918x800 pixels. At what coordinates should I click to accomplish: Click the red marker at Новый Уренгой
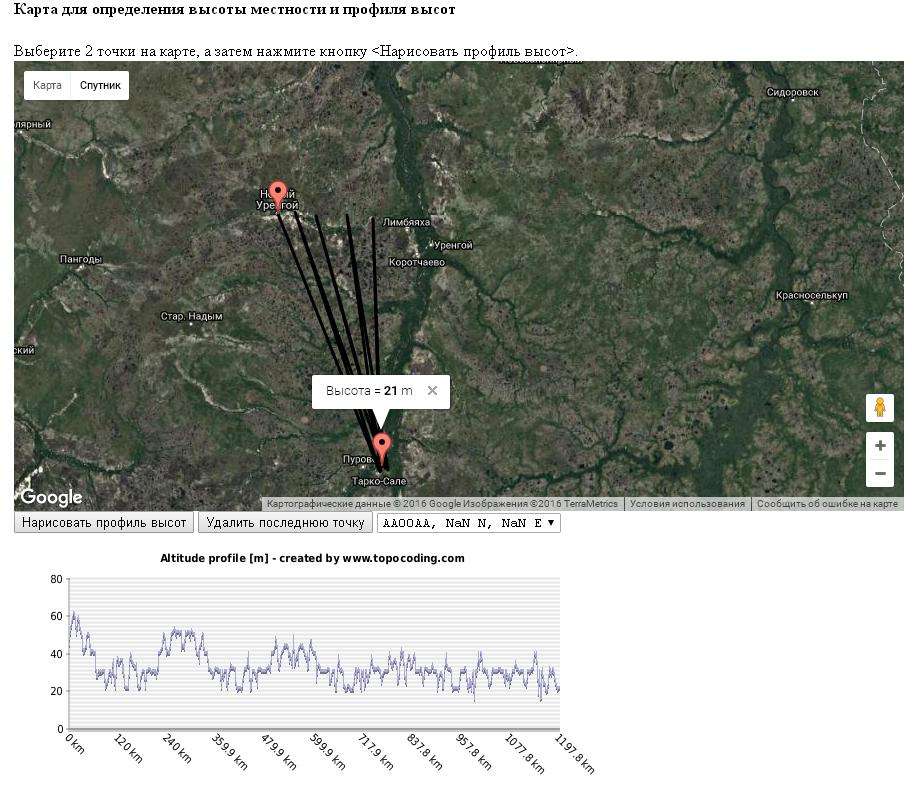278,193
